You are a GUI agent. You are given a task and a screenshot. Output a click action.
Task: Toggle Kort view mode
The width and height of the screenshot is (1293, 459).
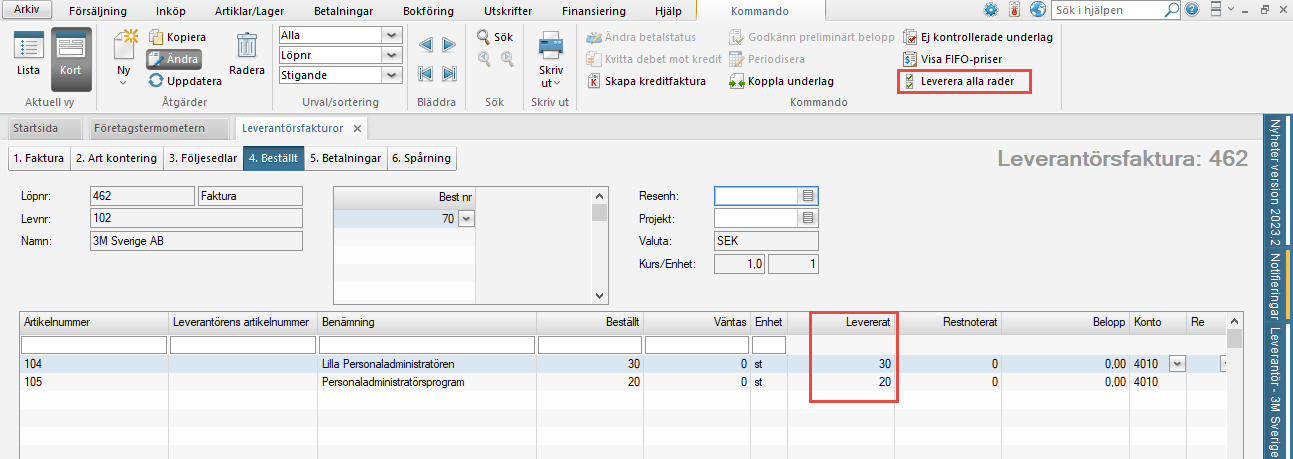pos(70,56)
